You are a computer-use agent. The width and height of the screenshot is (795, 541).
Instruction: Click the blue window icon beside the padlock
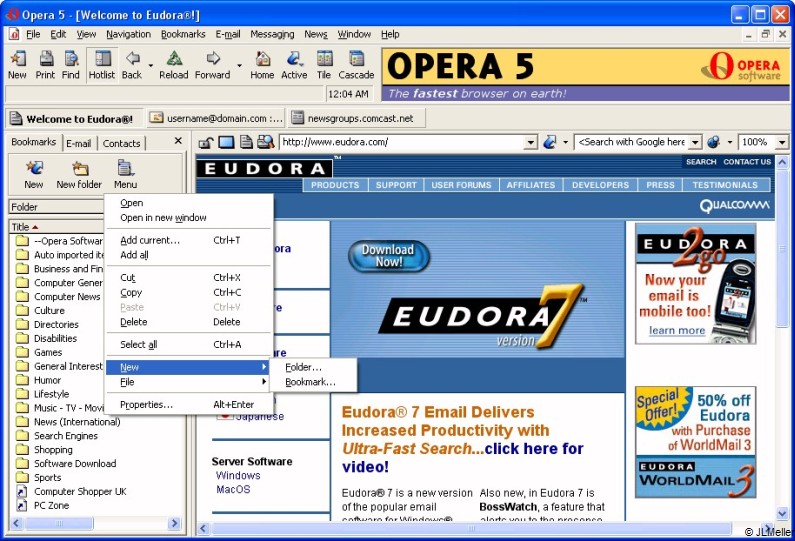226,142
